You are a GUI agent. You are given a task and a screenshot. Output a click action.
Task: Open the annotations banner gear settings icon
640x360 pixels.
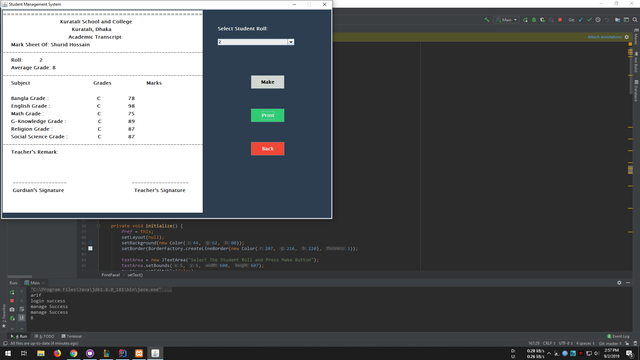point(627,37)
